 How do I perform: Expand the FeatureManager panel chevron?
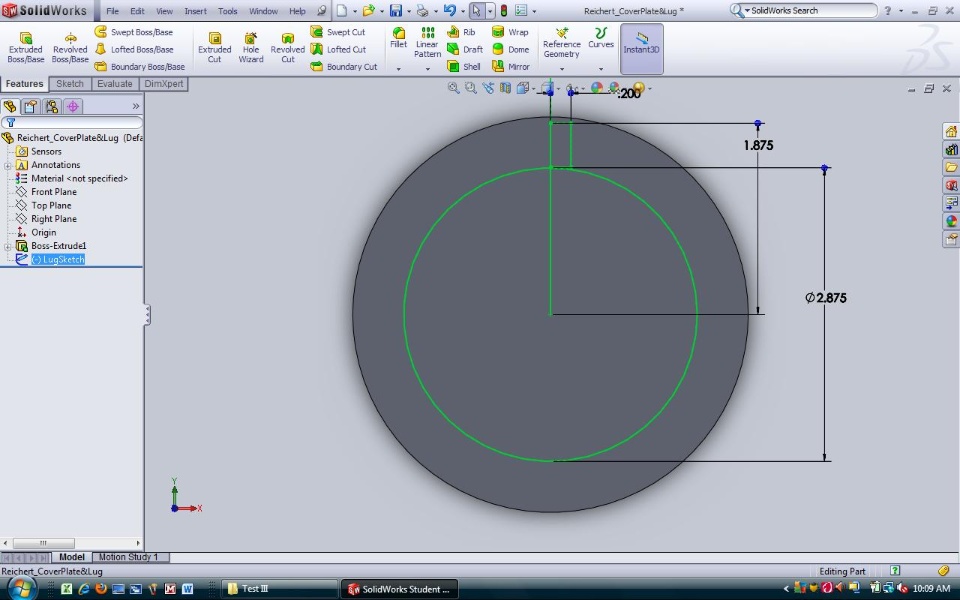pyautogui.click(x=136, y=107)
